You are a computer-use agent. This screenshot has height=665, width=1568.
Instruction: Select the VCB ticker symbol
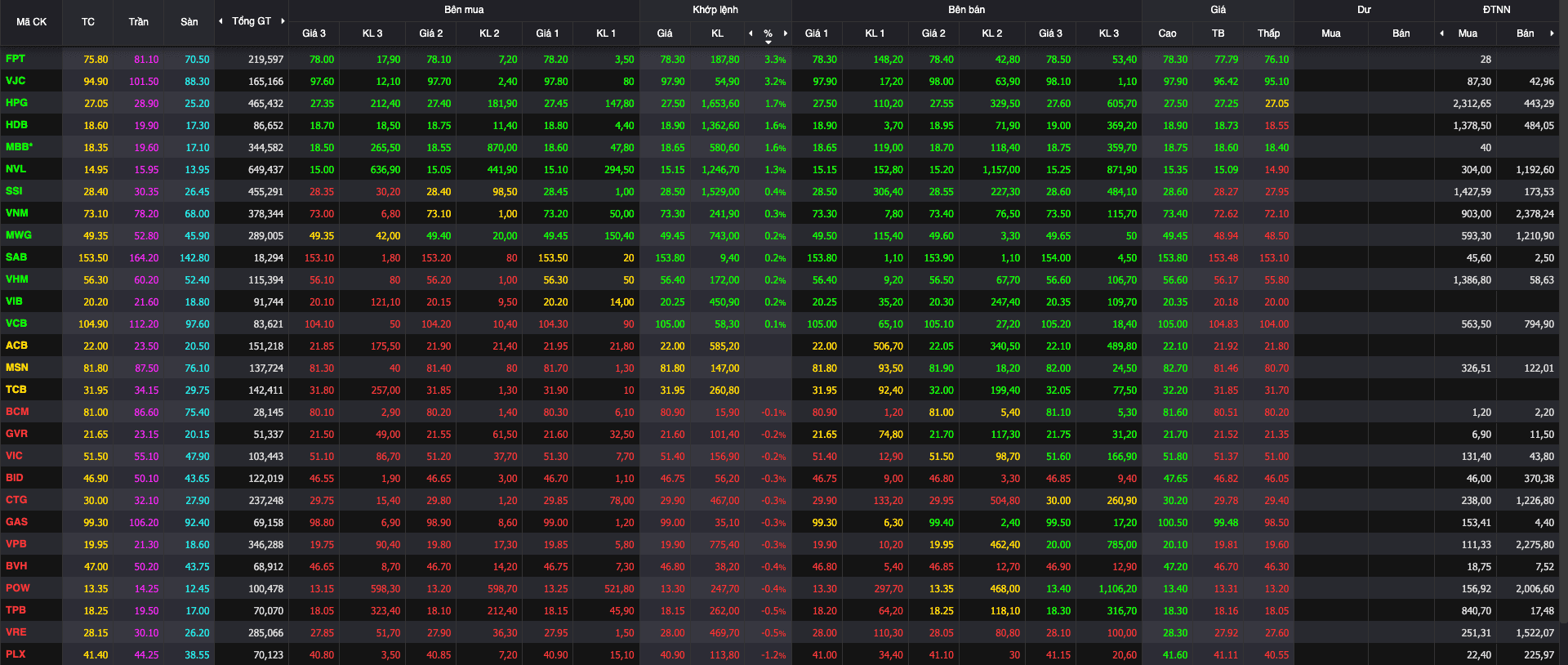pos(16,324)
